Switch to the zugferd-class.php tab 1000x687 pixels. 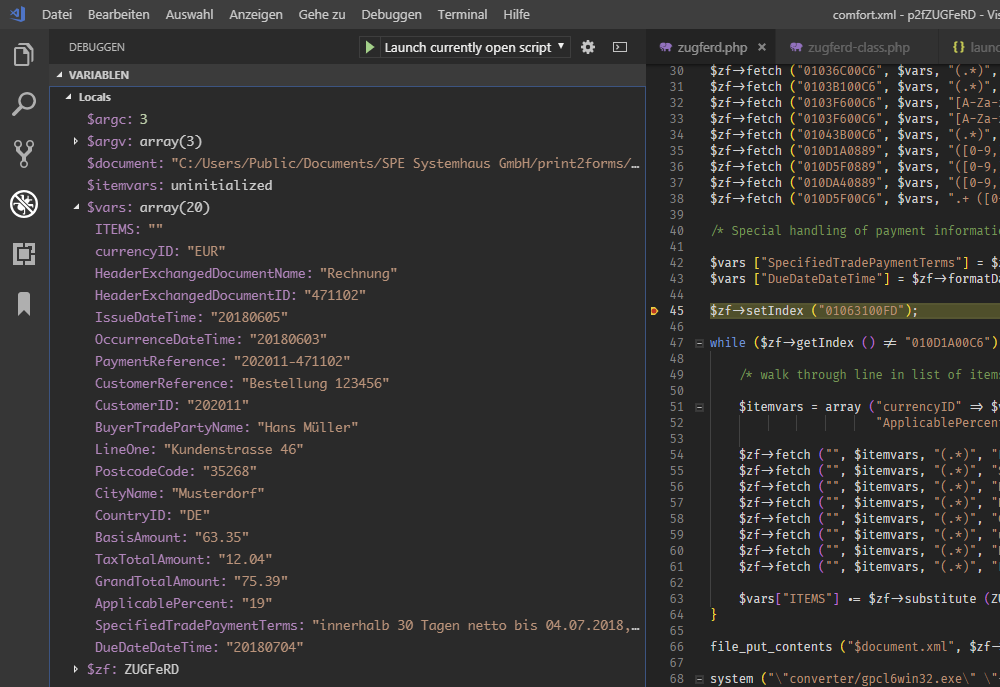pyautogui.click(x=858, y=47)
